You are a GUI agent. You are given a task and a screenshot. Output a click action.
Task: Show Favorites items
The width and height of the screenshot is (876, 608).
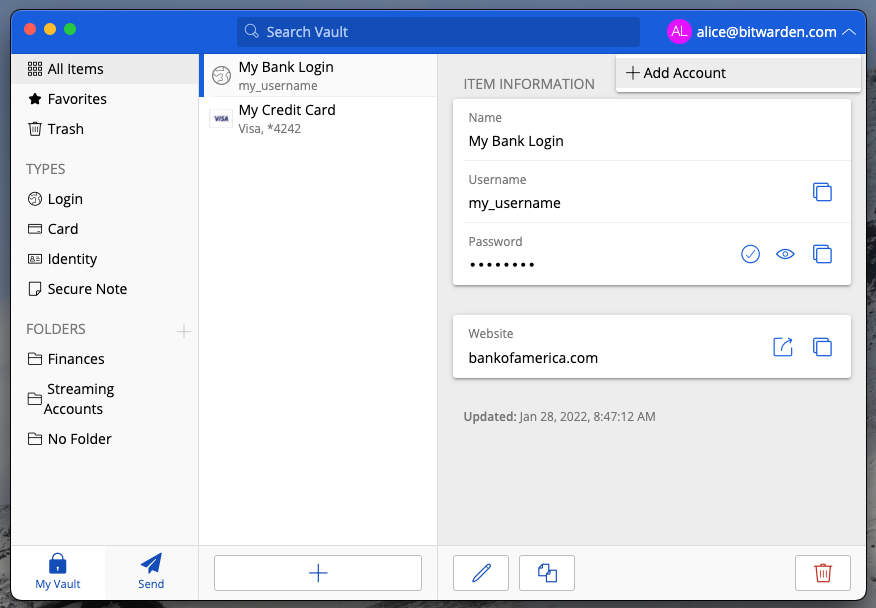(105, 99)
